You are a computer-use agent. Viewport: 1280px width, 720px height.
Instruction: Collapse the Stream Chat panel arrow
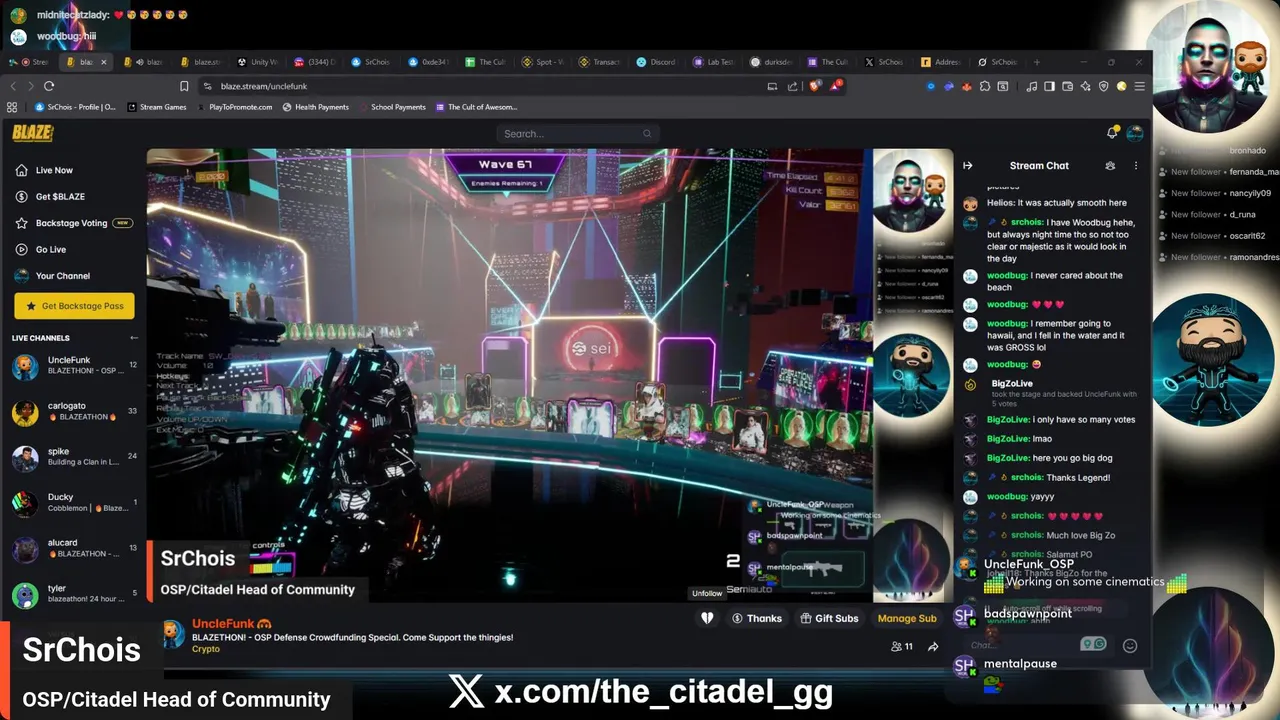pyautogui.click(x=968, y=166)
